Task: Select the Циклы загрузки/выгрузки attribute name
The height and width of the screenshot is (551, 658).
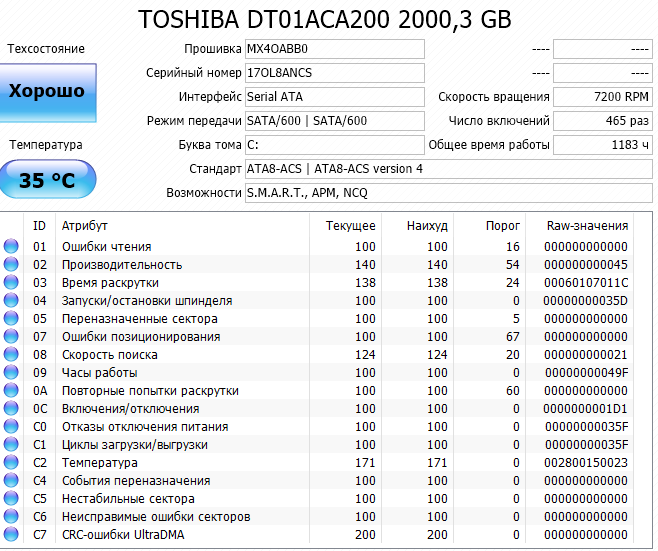Action: [x=135, y=445]
